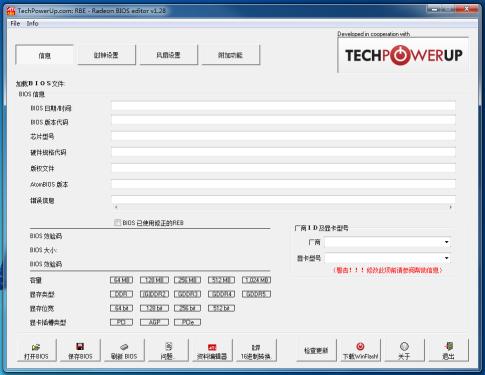The width and height of the screenshot is (485, 375).
Task: Click the 256 bit bus width indicator
Action: [x=187, y=308]
